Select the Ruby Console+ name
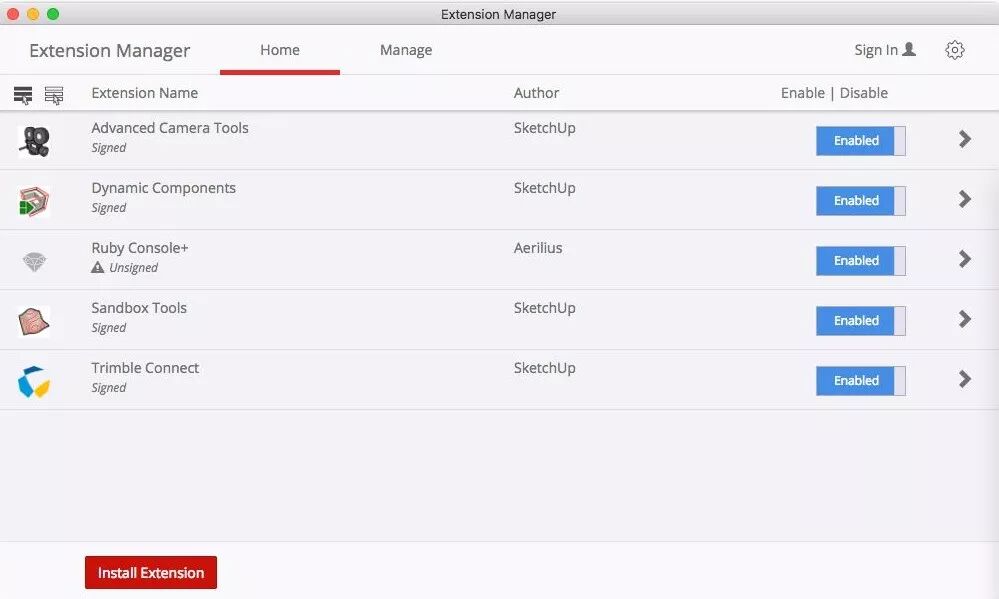This screenshot has width=999, height=599. (x=140, y=248)
